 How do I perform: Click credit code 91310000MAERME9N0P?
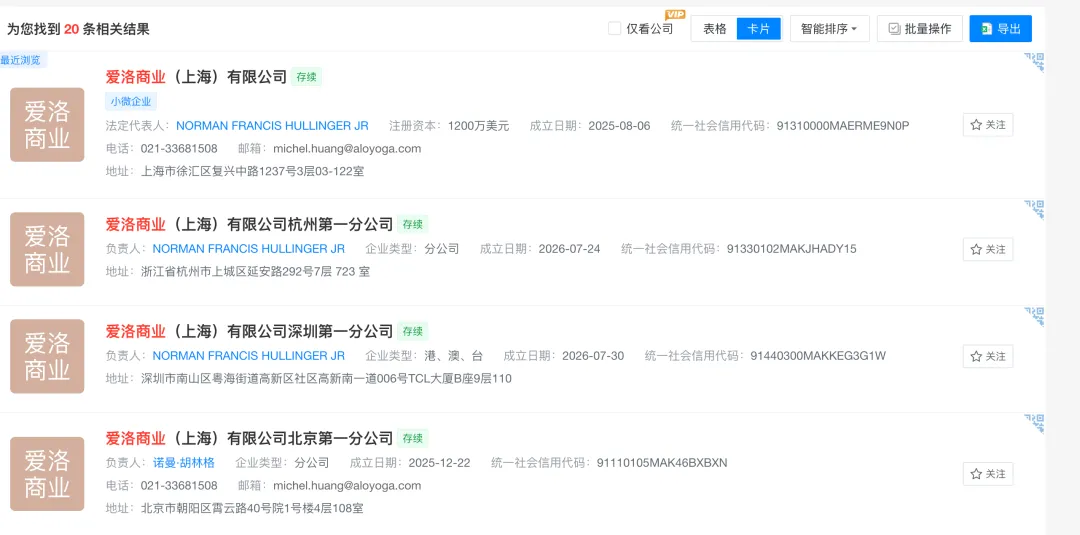pyautogui.click(x=843, y=126)
